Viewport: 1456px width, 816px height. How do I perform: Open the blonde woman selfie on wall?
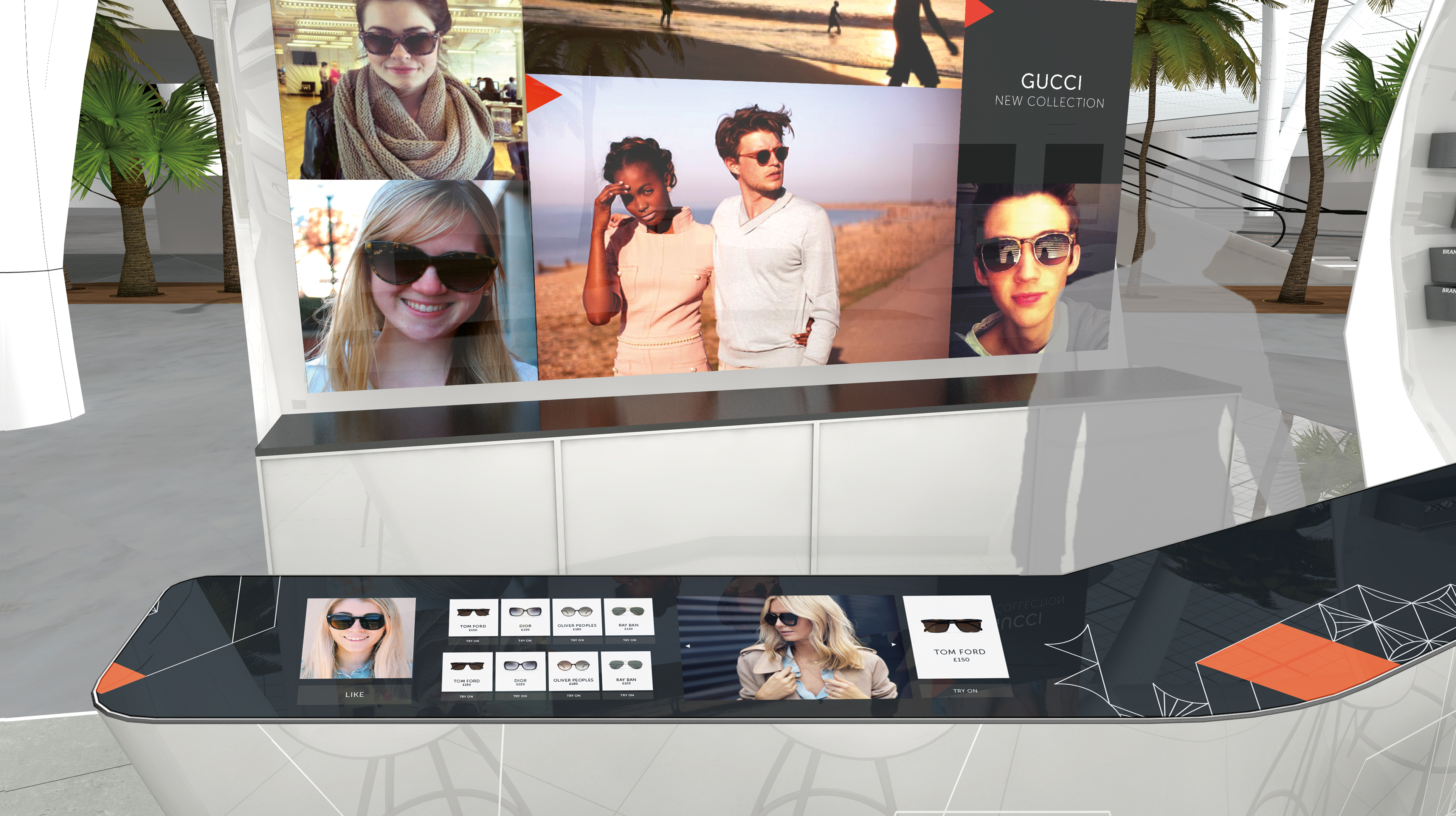pos(418,286)
